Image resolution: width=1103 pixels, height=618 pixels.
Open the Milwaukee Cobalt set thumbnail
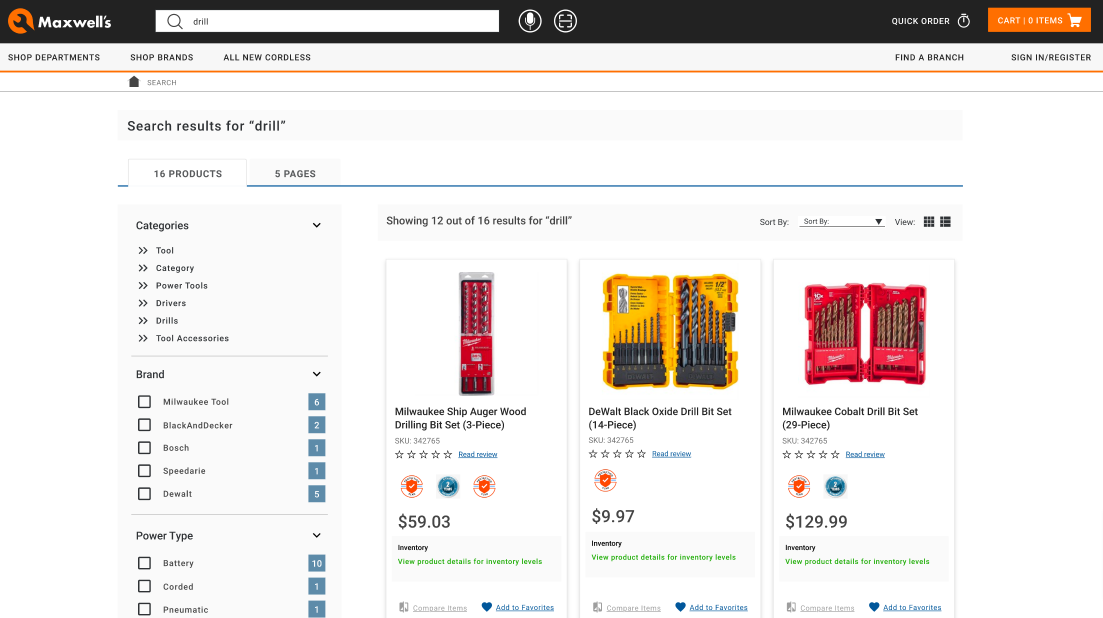point(865,333)
